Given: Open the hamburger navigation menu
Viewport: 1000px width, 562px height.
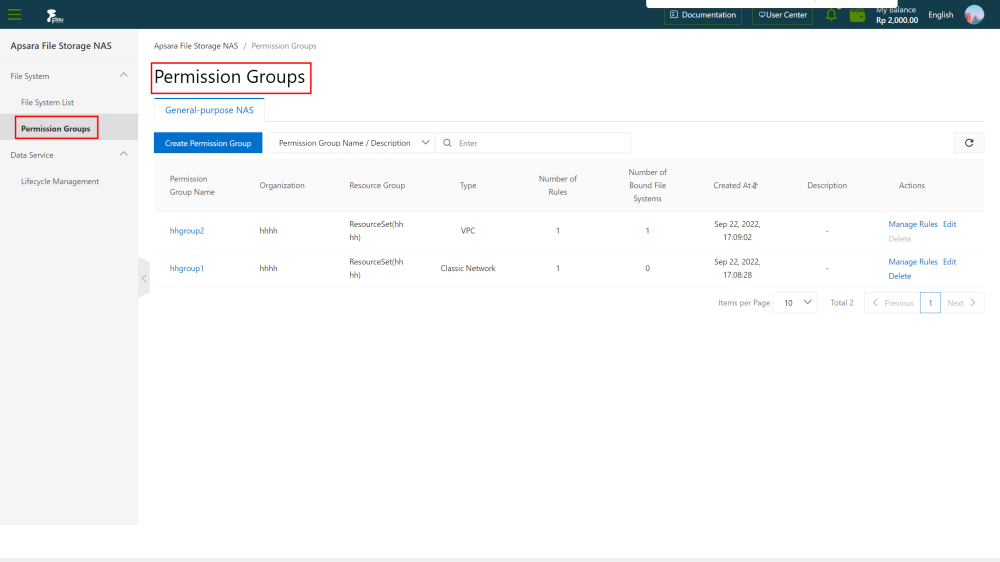Looking at the screenshot, I should (x=15, y=15).
